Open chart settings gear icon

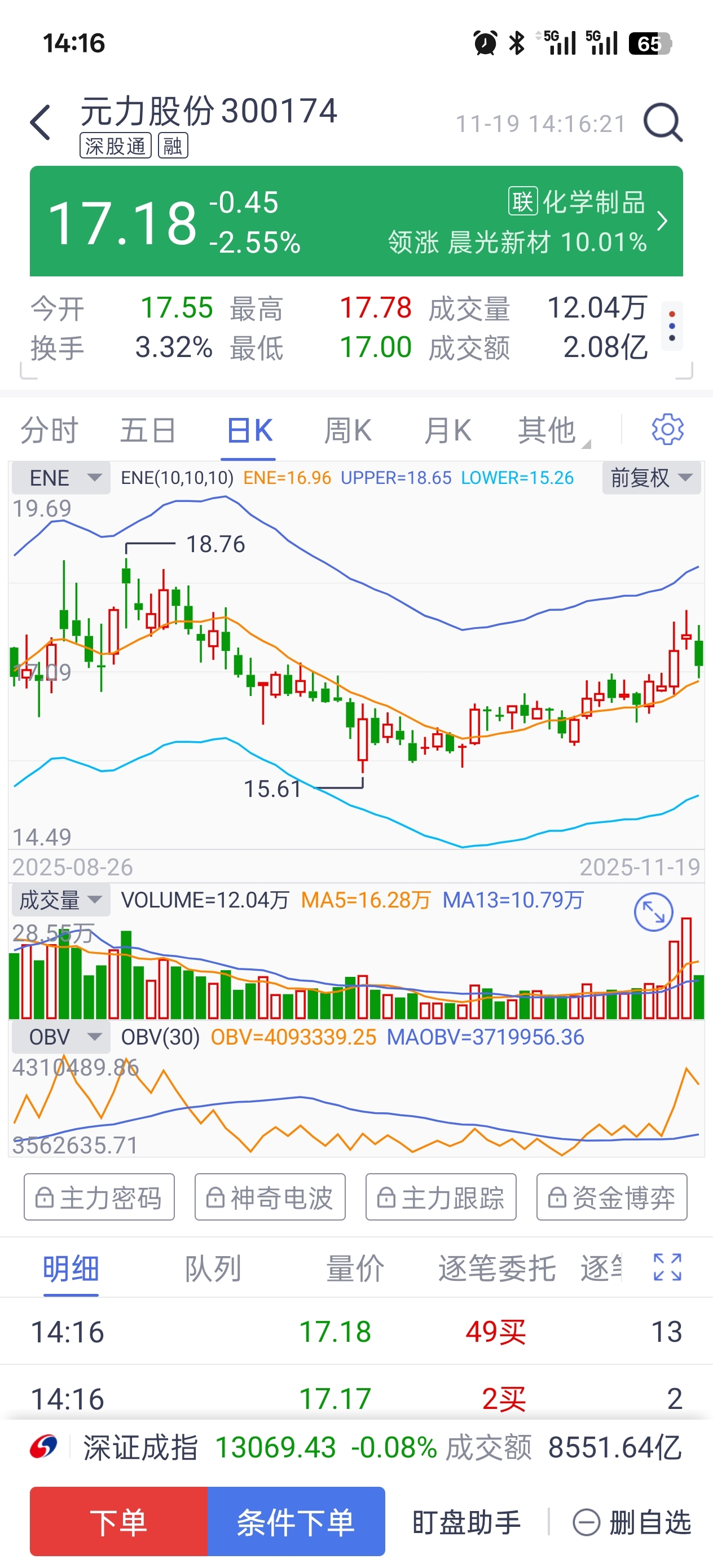coord(667,430)
